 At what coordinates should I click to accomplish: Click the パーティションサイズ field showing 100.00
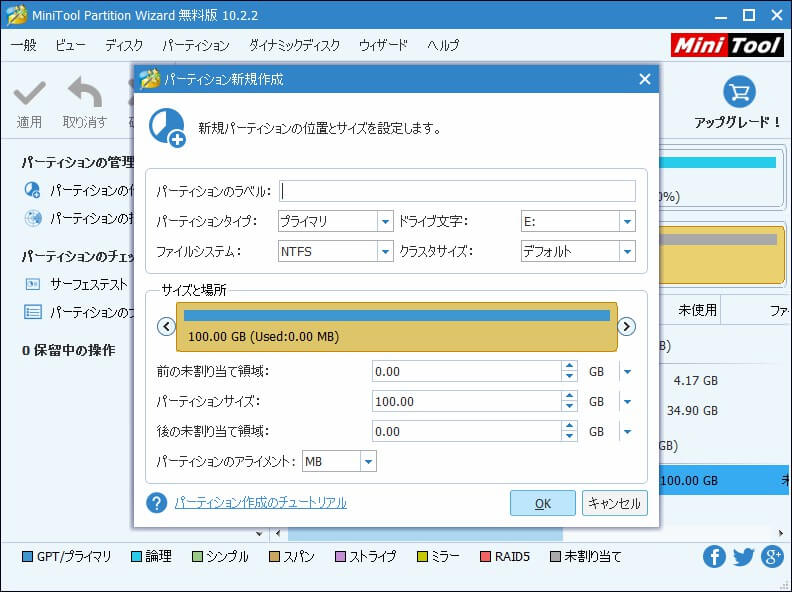coord(466,402)
